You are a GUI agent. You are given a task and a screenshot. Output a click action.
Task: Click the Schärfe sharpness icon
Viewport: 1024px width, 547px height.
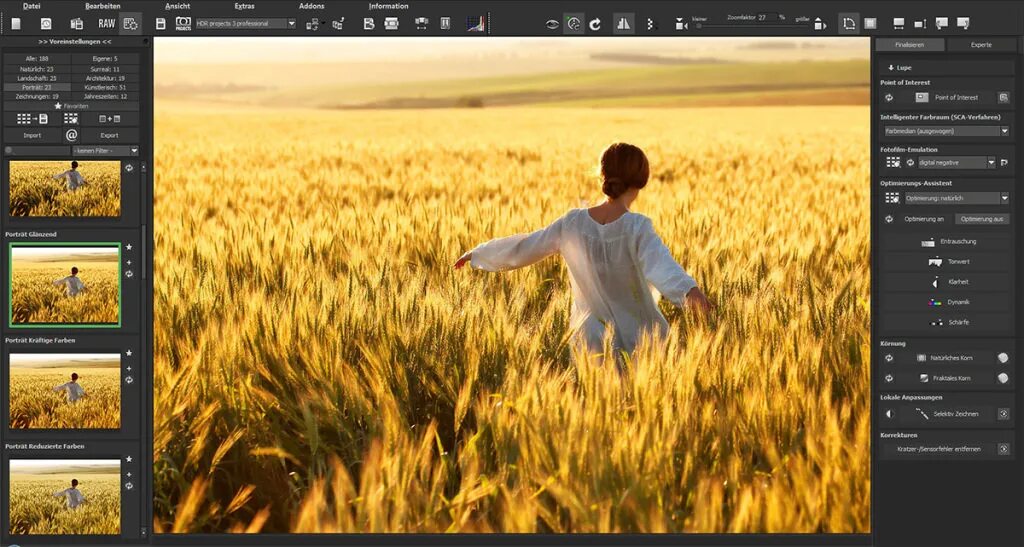(936, 322)
